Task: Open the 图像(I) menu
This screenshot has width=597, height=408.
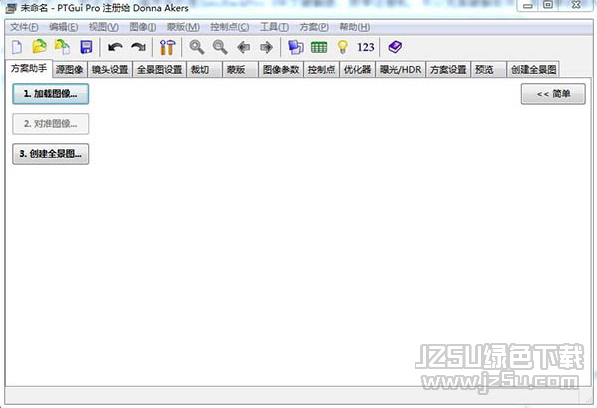Action: pos(143,27)
